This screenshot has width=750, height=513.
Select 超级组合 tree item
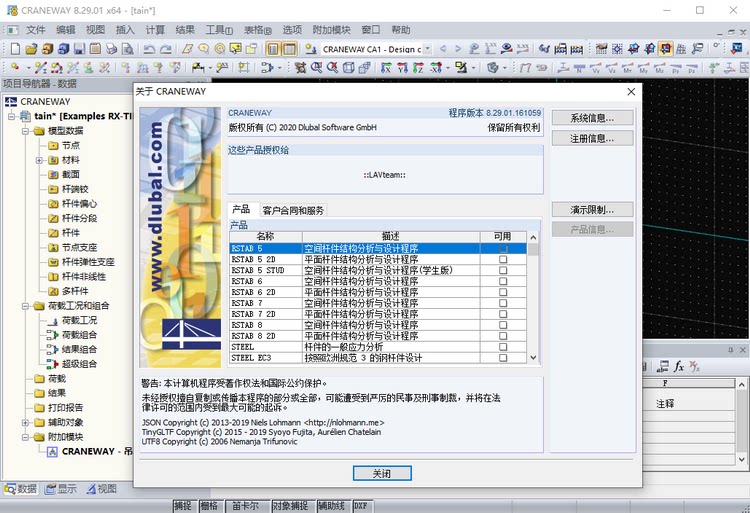click(79, 364)
